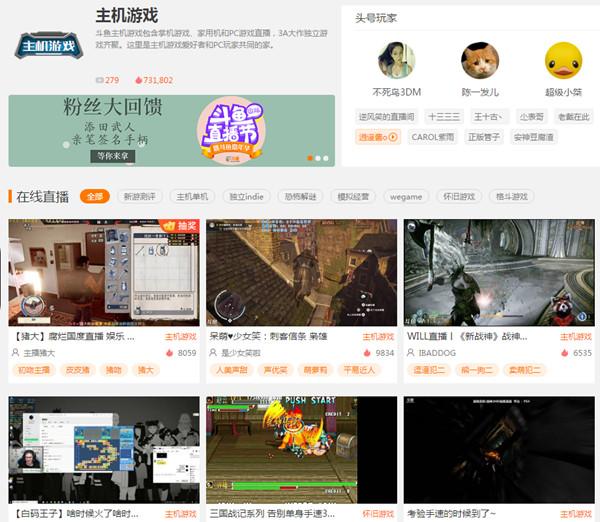The width and height of the screenshot is (600, 522).
Task: Switch to the 新游测评 tab
Action: click(140, 196)
